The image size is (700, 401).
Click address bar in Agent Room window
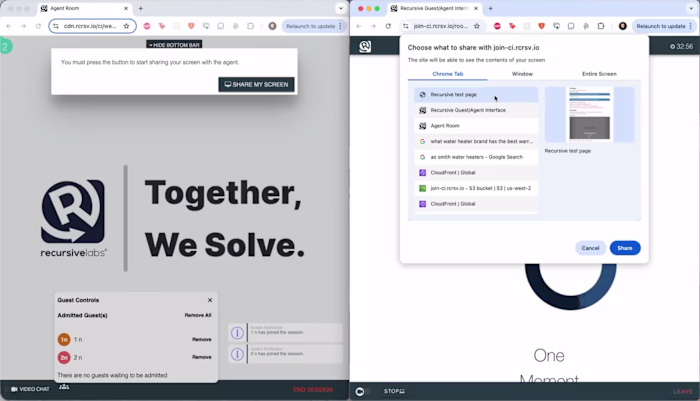pyautogui.click(x=92, y=26)
